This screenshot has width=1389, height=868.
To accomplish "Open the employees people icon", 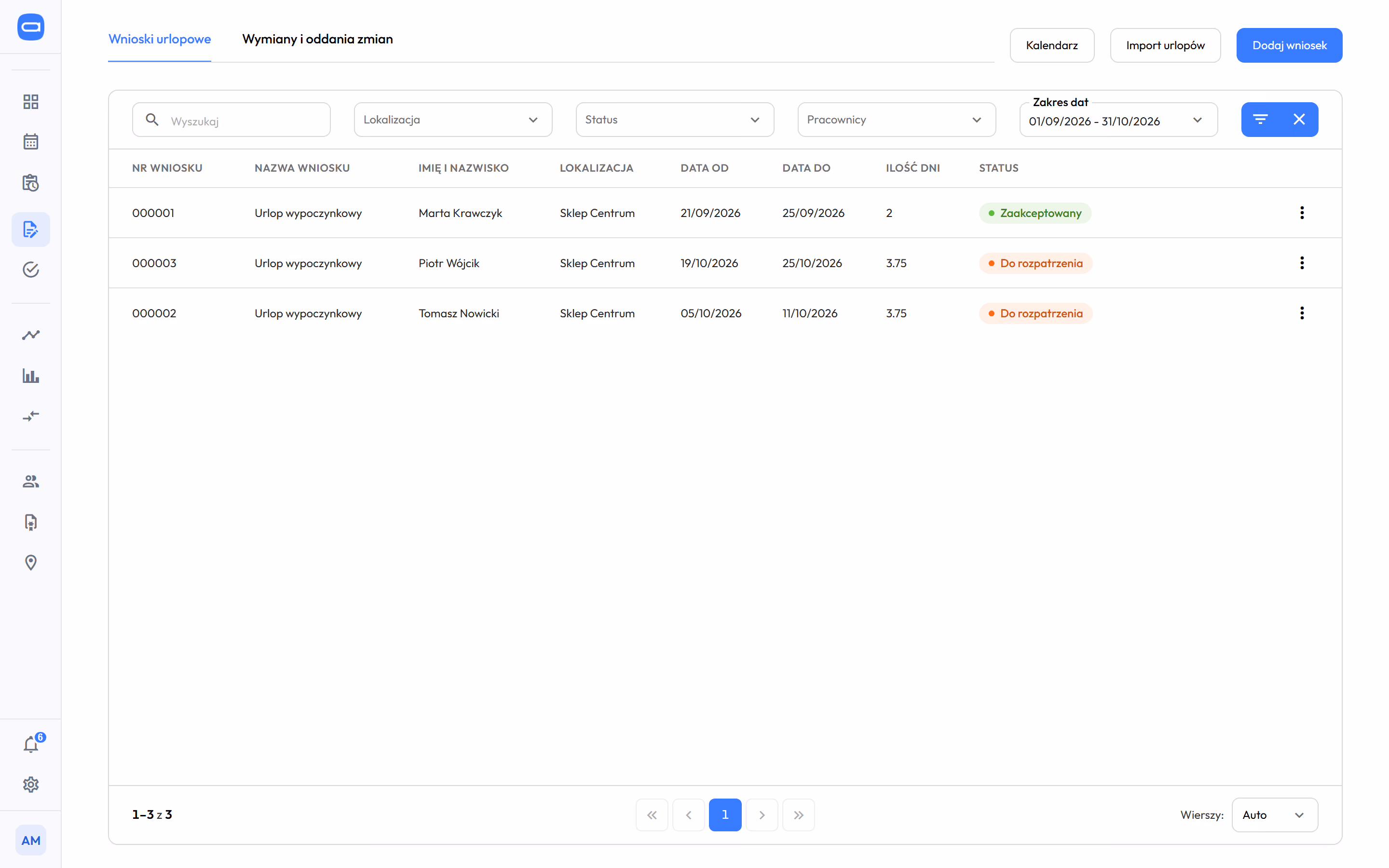I will 30,482.
